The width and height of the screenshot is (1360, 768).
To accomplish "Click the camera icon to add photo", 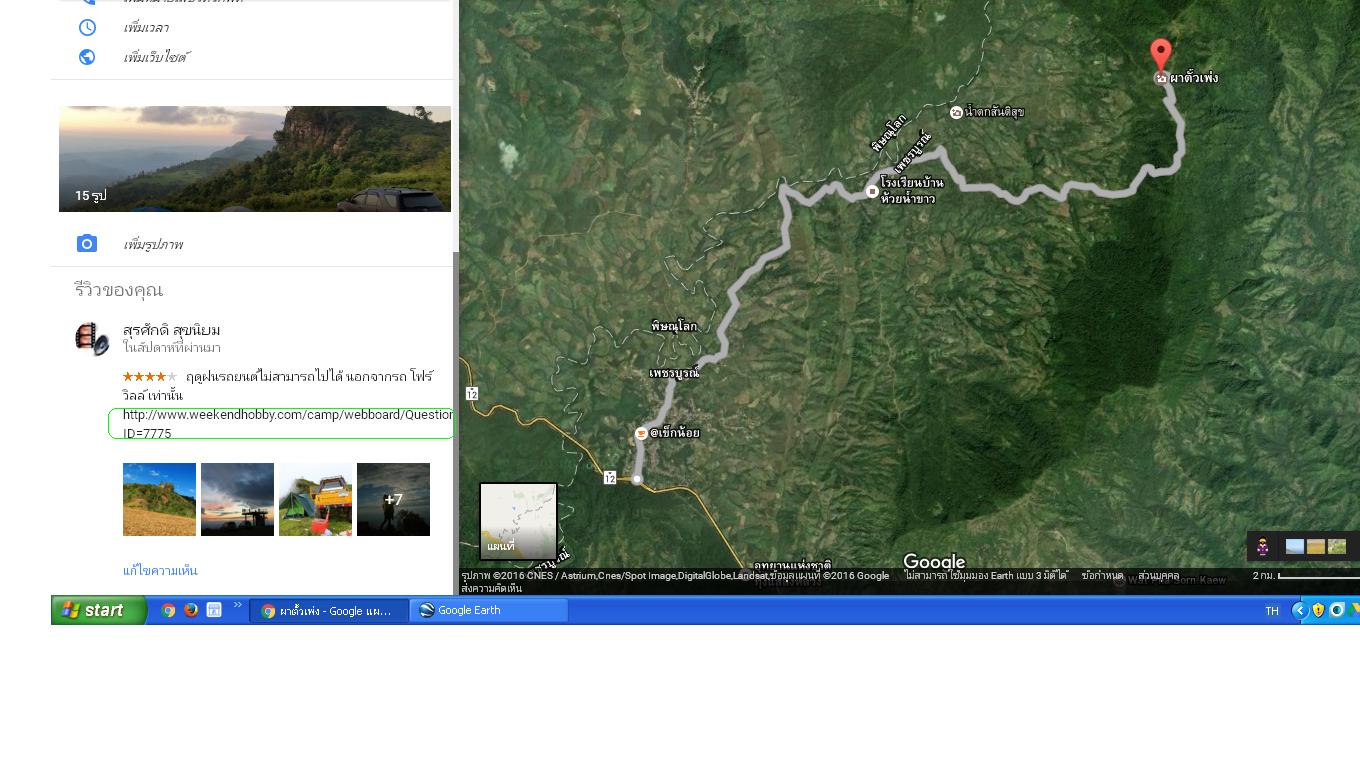I will (87, 244).
